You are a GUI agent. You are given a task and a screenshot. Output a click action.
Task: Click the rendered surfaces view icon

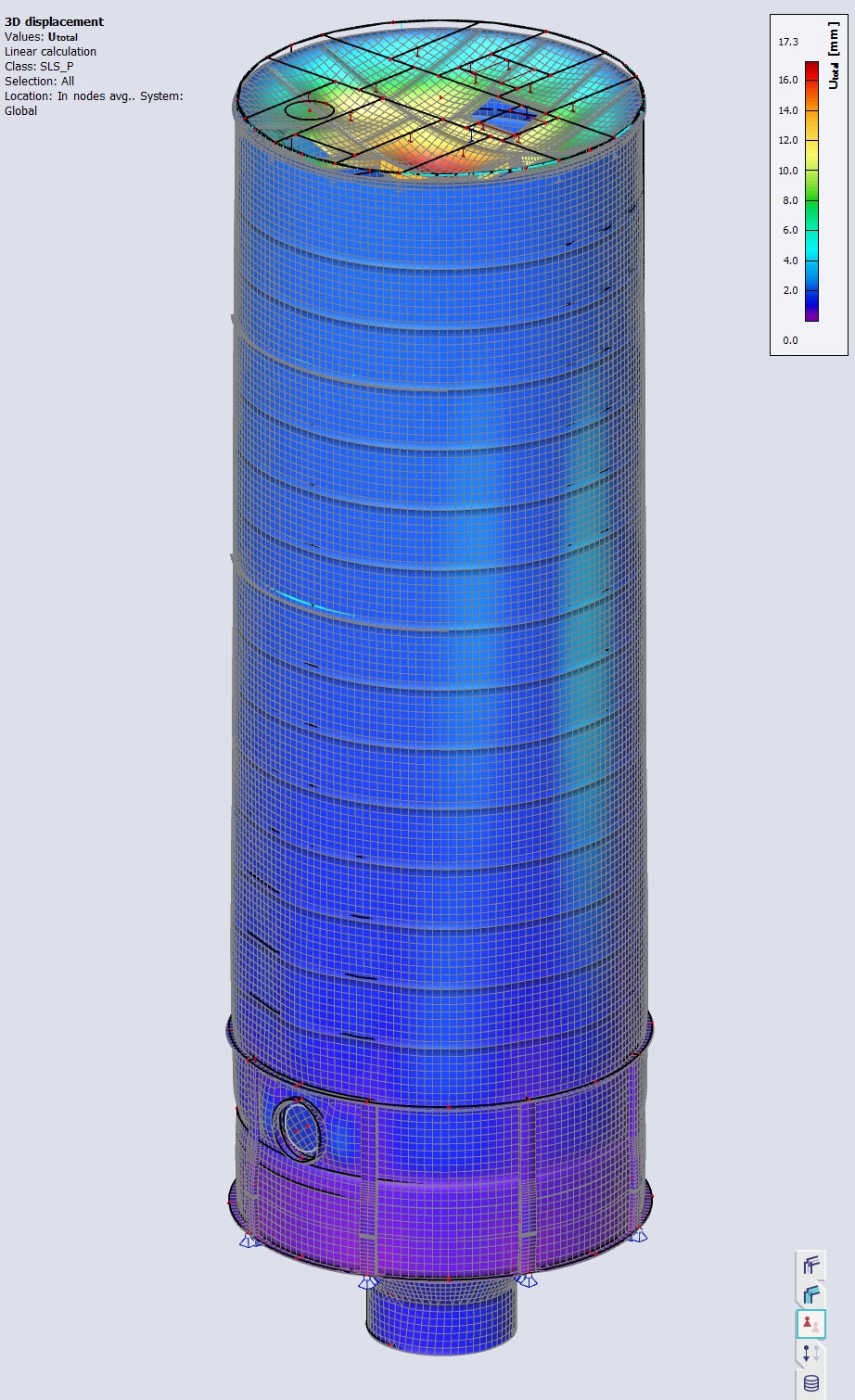point(811,1293)
